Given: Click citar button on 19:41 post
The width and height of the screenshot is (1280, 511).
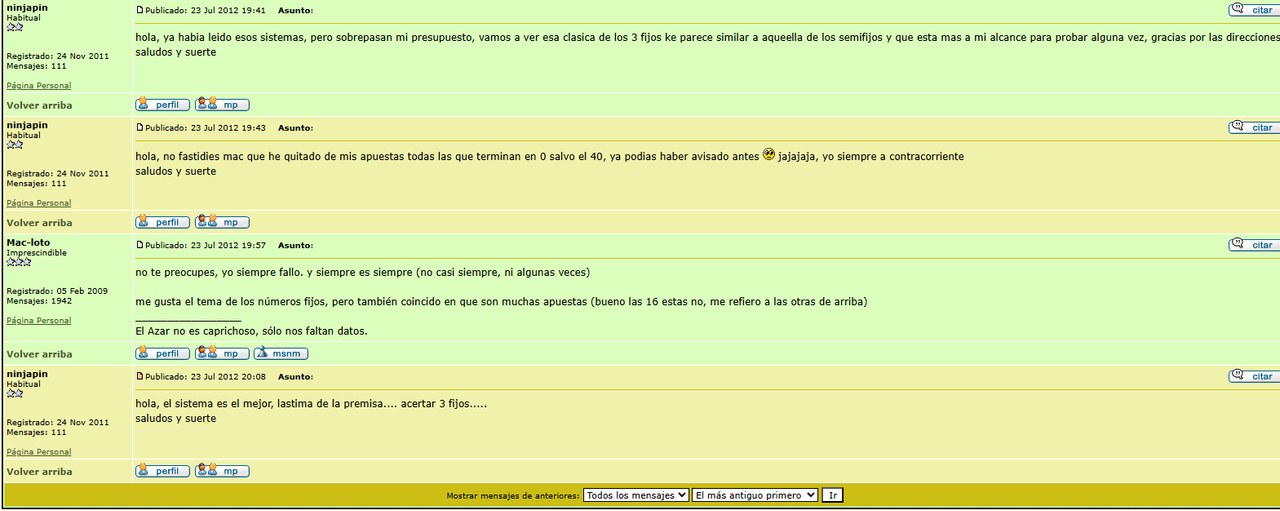Looking at the screenshot, I should click(1254, 10).
